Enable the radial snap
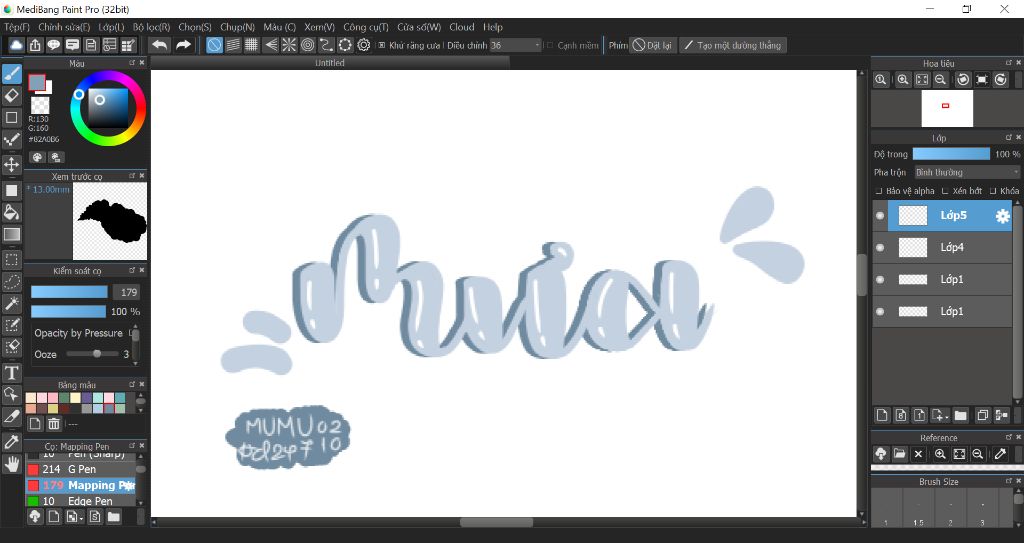The height and width of the screenshot is (543, 1024). click(x=289, y=45)
